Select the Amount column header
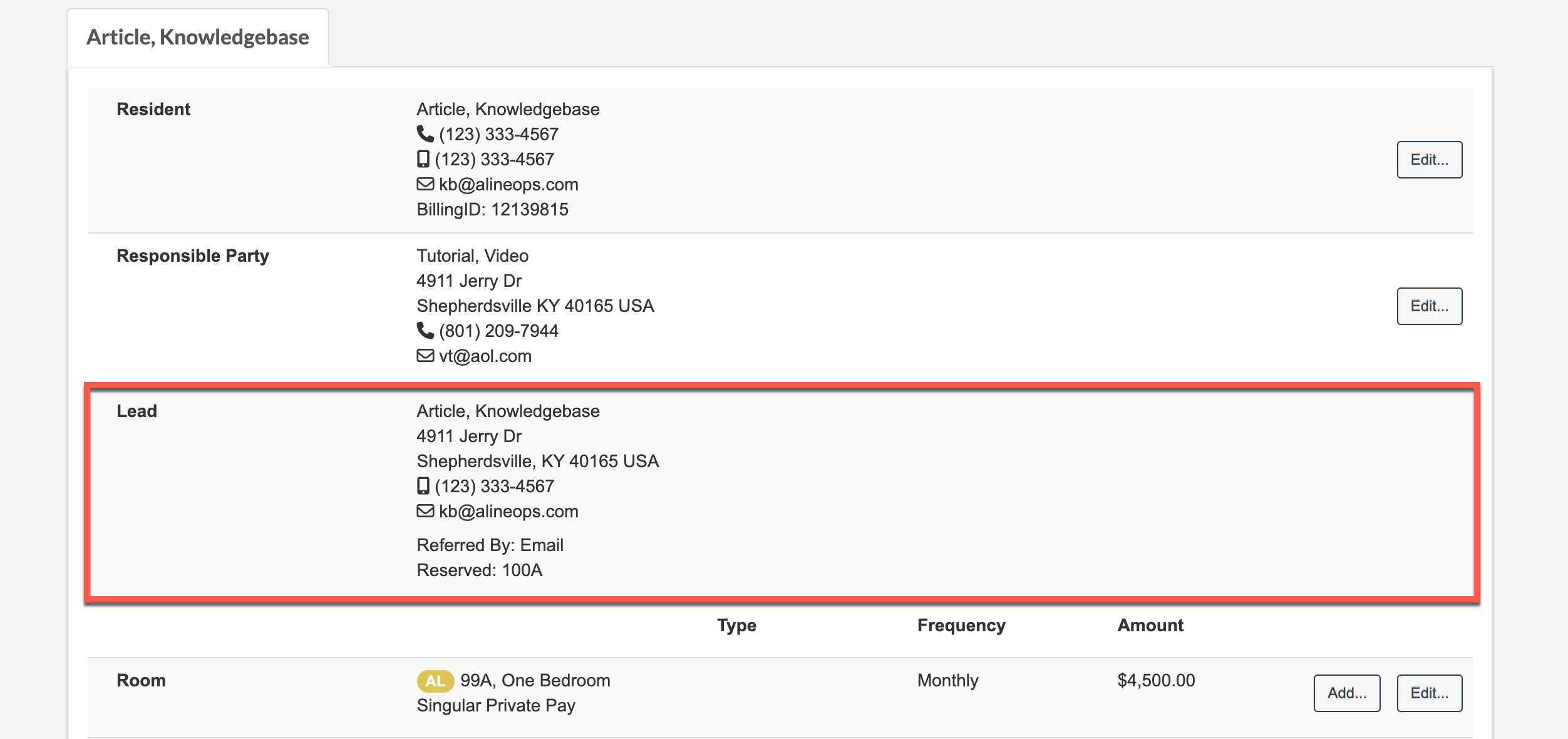Viewport: 1568px width, 739px height. pyautogui.click(x=1150, y=625)
